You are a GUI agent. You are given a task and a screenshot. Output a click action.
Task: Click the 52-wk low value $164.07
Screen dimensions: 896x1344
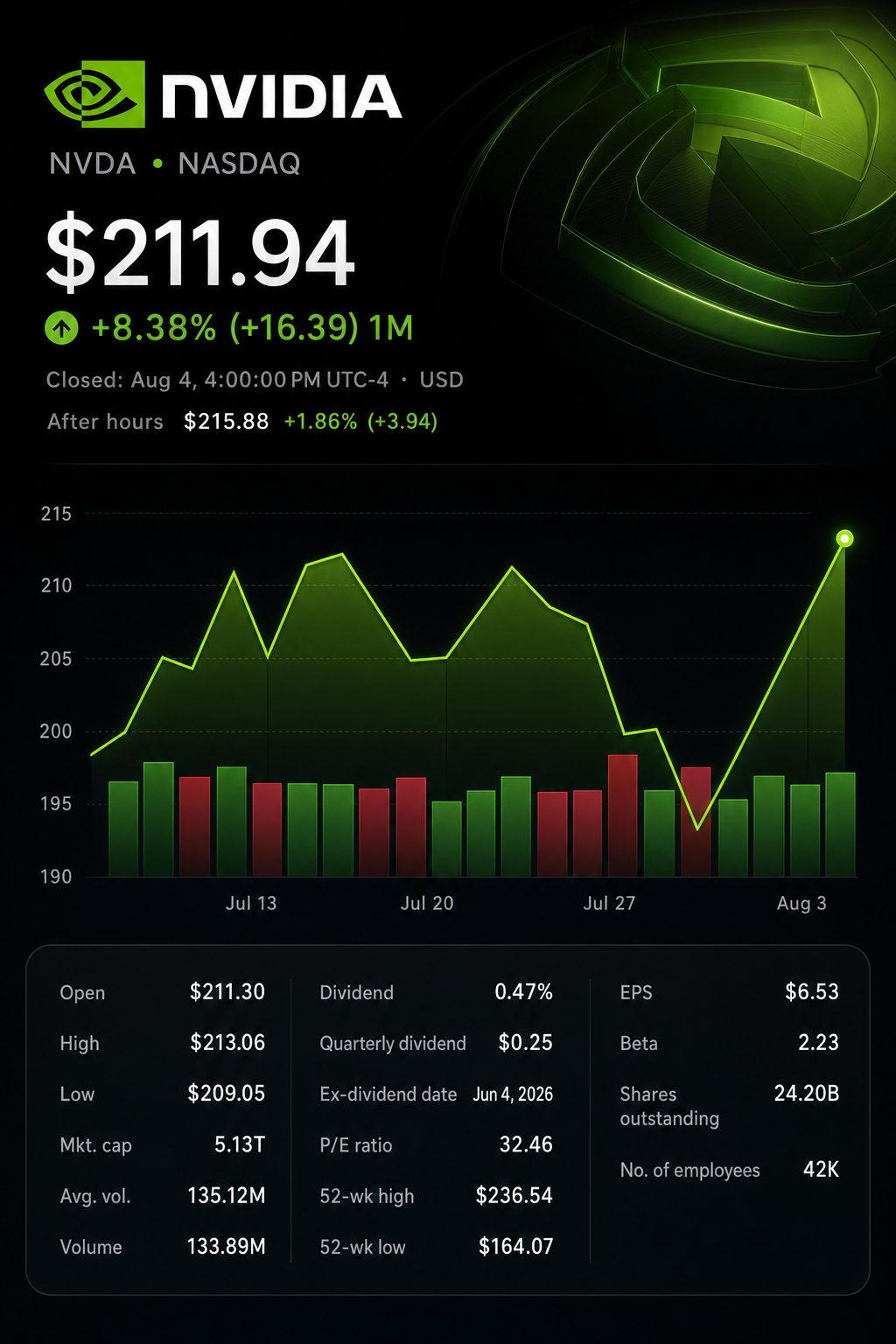[x=515, y=1246]
